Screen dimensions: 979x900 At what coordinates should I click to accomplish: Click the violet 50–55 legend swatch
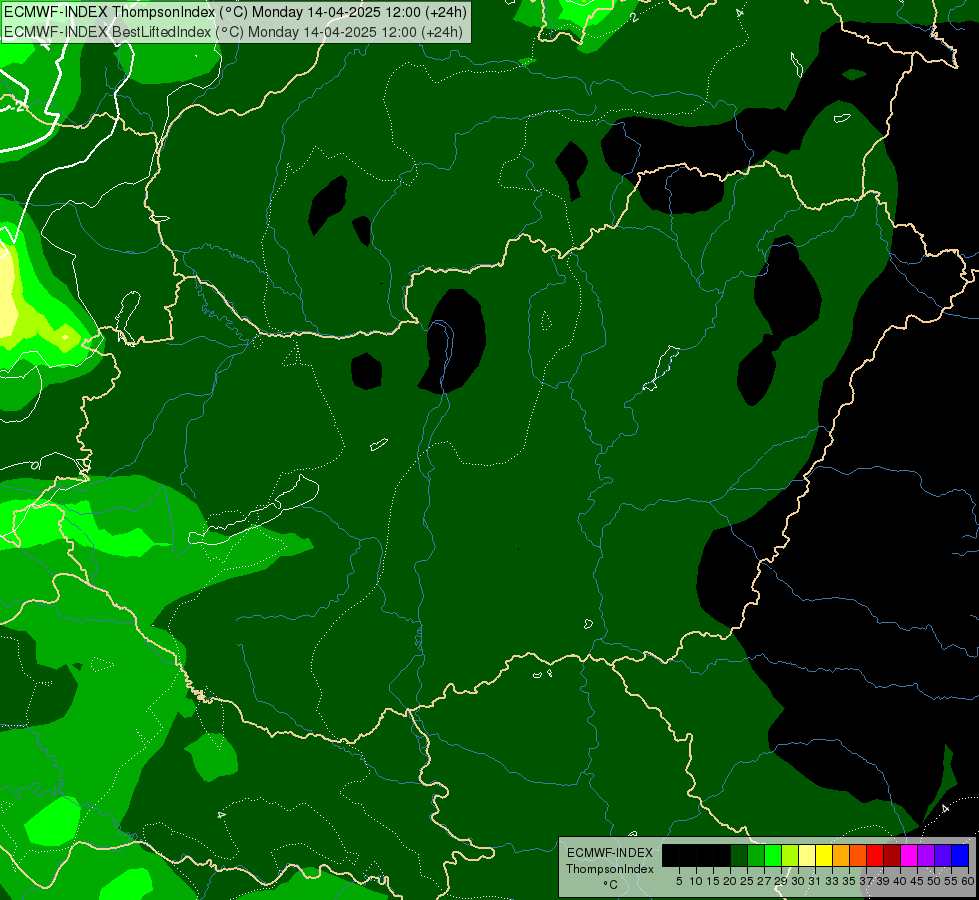click(x=943, y=855)
